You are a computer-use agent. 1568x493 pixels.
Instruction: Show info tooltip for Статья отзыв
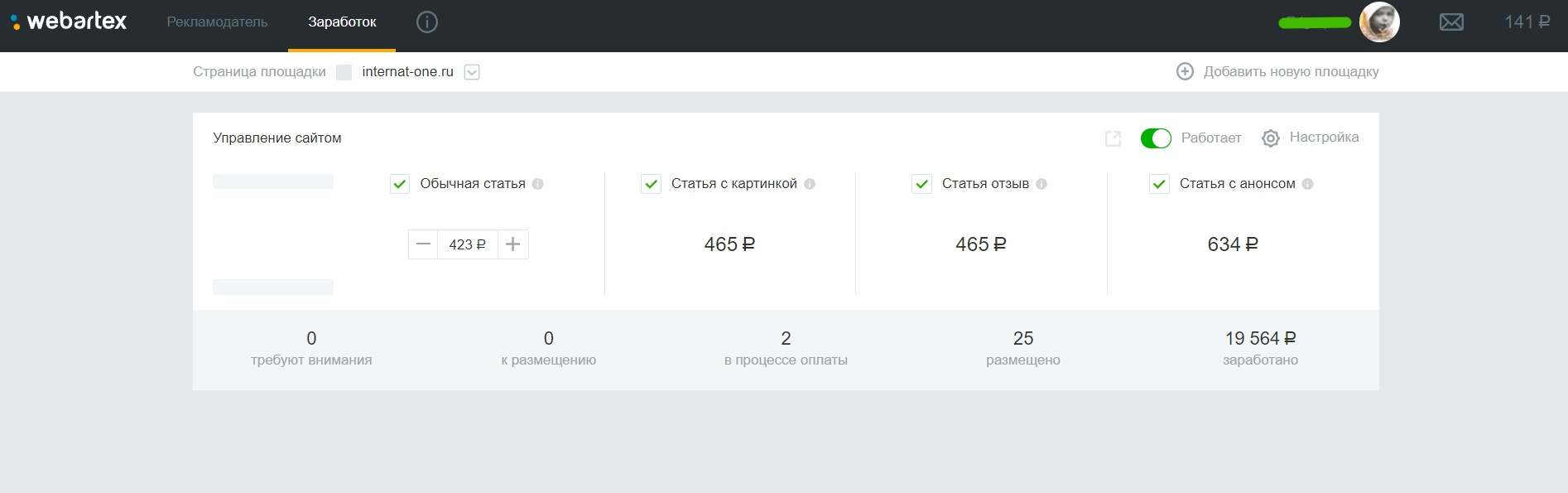click(x=1041, y=184)
